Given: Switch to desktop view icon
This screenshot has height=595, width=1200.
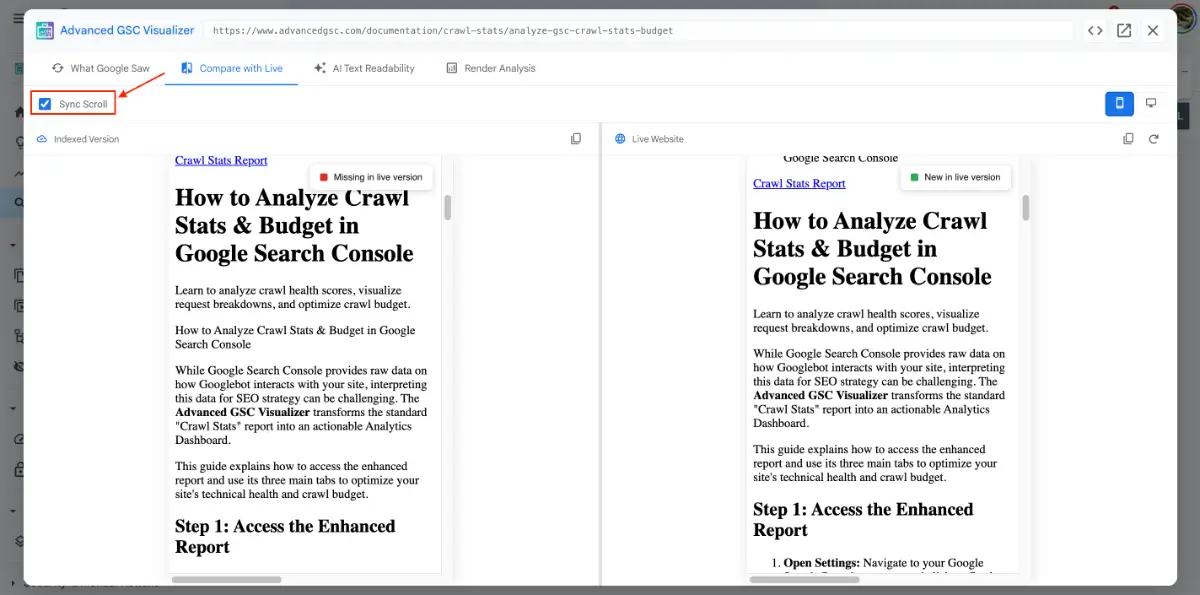Looking at the screenshot, I should point(1151,103).
